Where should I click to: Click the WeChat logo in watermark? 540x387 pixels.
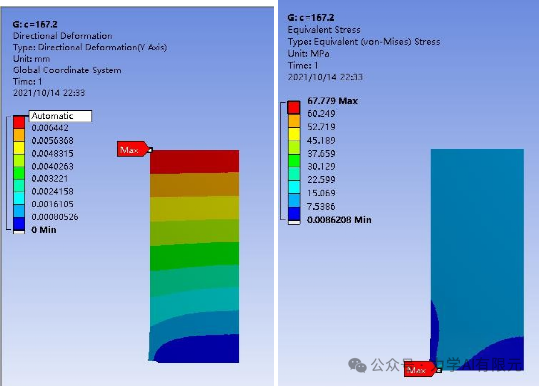click(357, 365)
